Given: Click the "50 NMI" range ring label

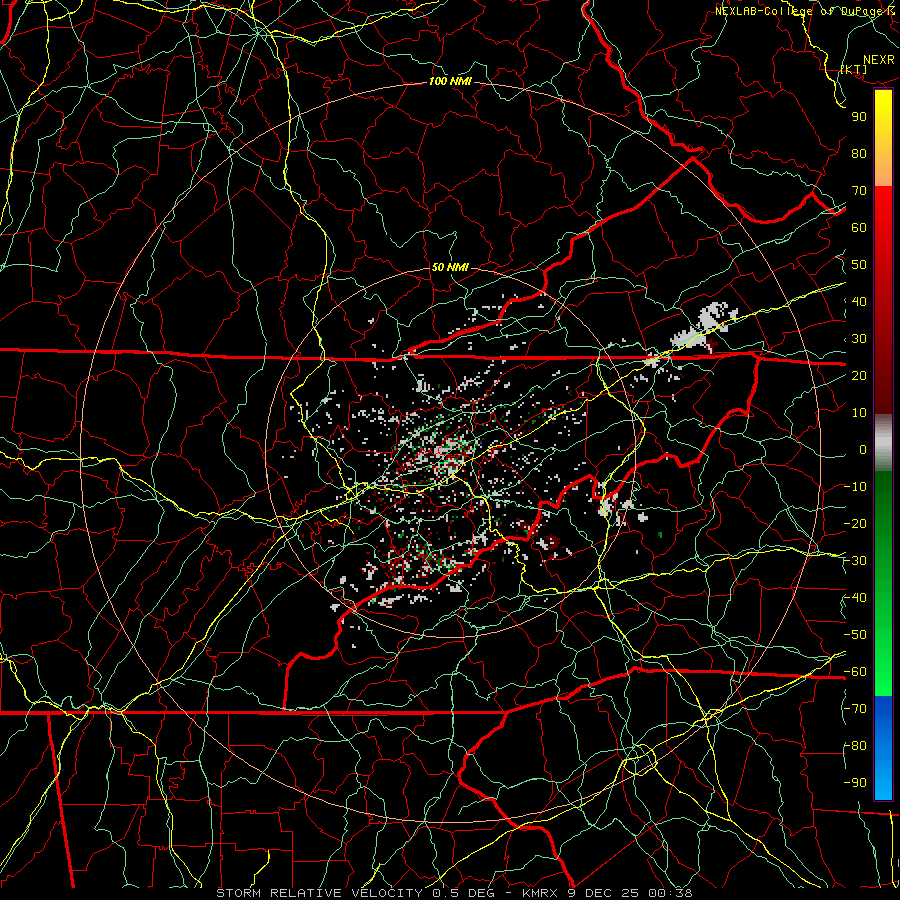Looking at the screenshot, I should 450,267.
